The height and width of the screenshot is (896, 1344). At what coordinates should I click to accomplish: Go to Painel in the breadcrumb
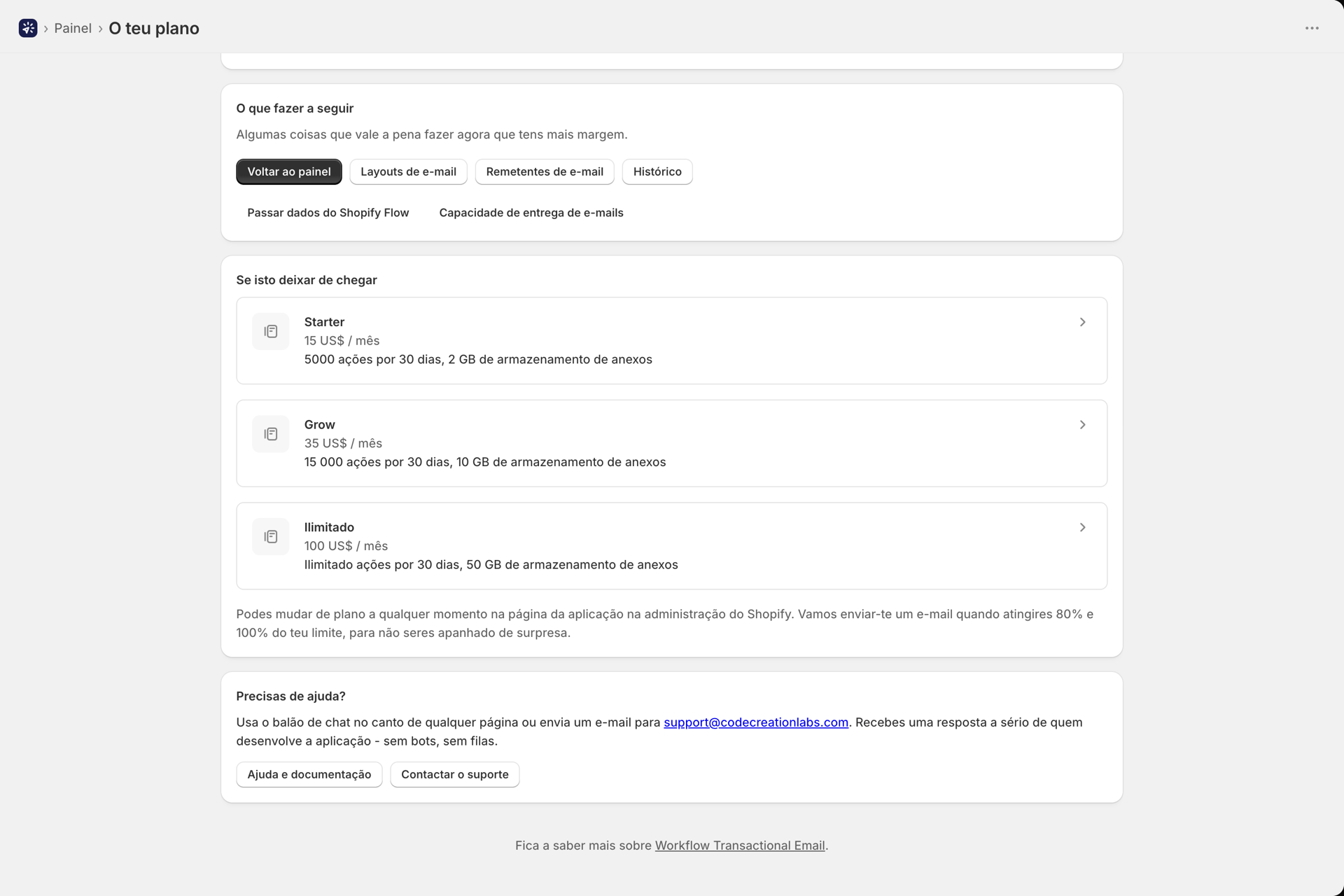pos(73,28)
